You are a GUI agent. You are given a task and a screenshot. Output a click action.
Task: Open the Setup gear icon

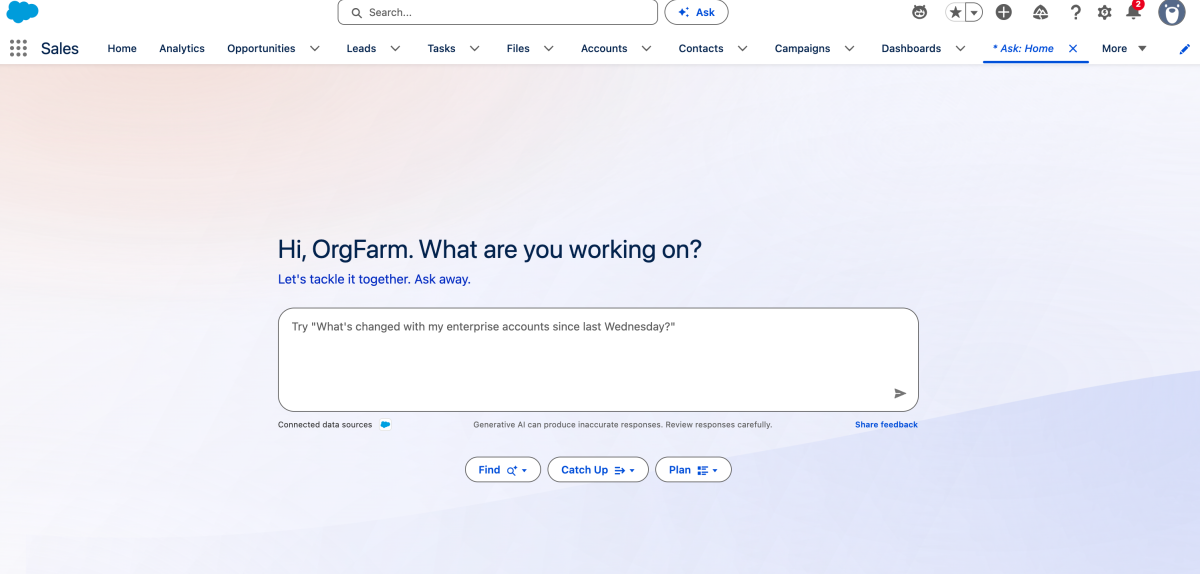[1104, 12]
